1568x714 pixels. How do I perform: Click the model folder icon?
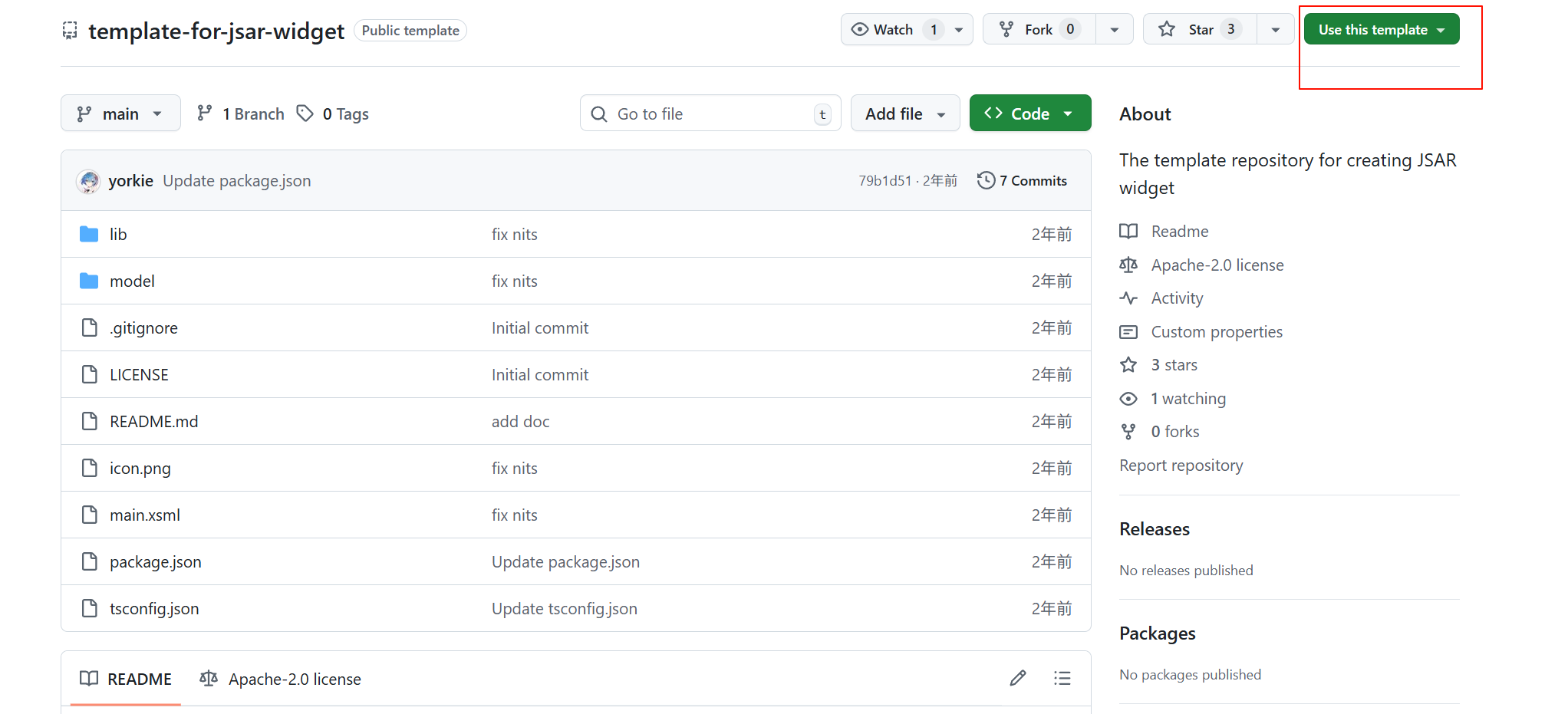89,281
